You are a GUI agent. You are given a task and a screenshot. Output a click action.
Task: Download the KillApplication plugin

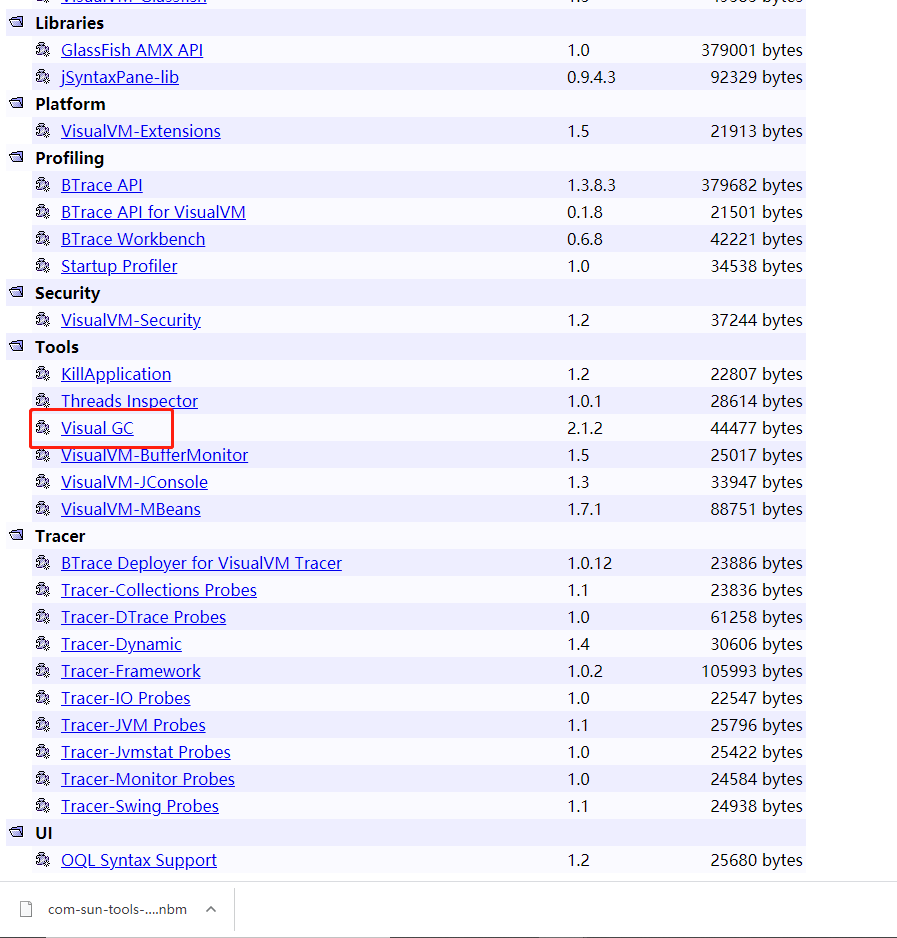tap(116, 374)
